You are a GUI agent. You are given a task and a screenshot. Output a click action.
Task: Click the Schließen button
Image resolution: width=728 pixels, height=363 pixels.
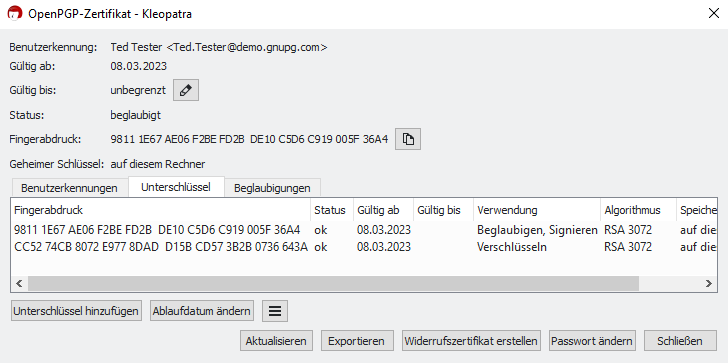(680, 341)
